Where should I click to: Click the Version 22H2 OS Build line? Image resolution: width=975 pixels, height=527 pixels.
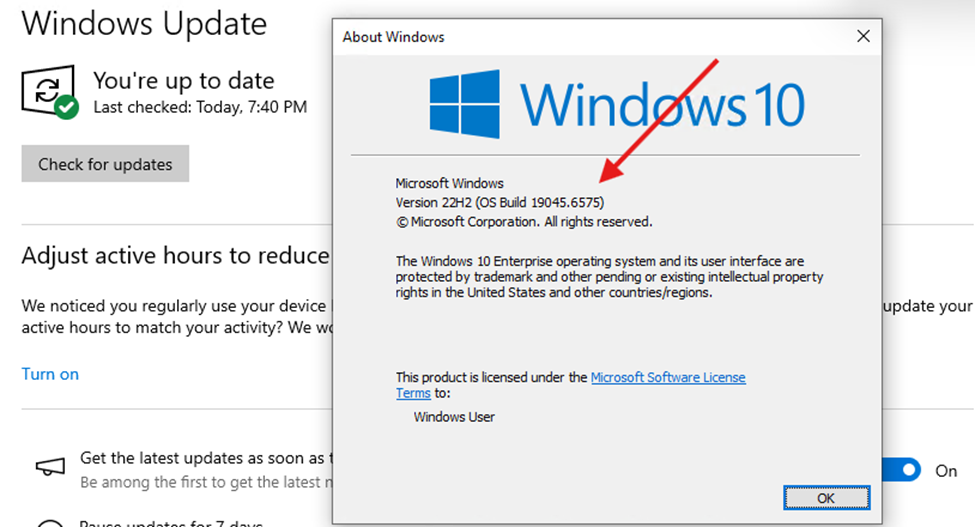499,203
